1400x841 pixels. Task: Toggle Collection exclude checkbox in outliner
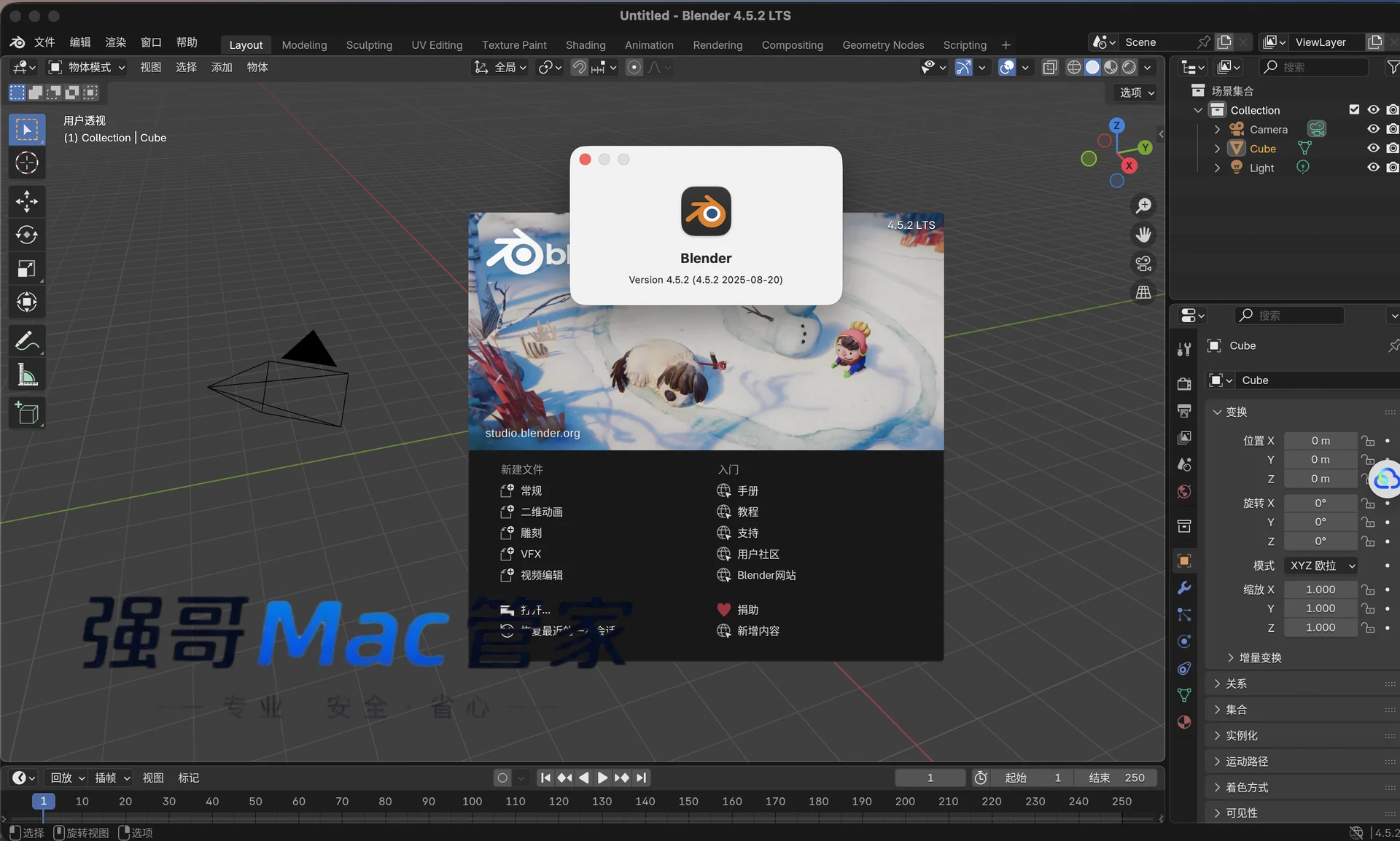pos(1354,109)
